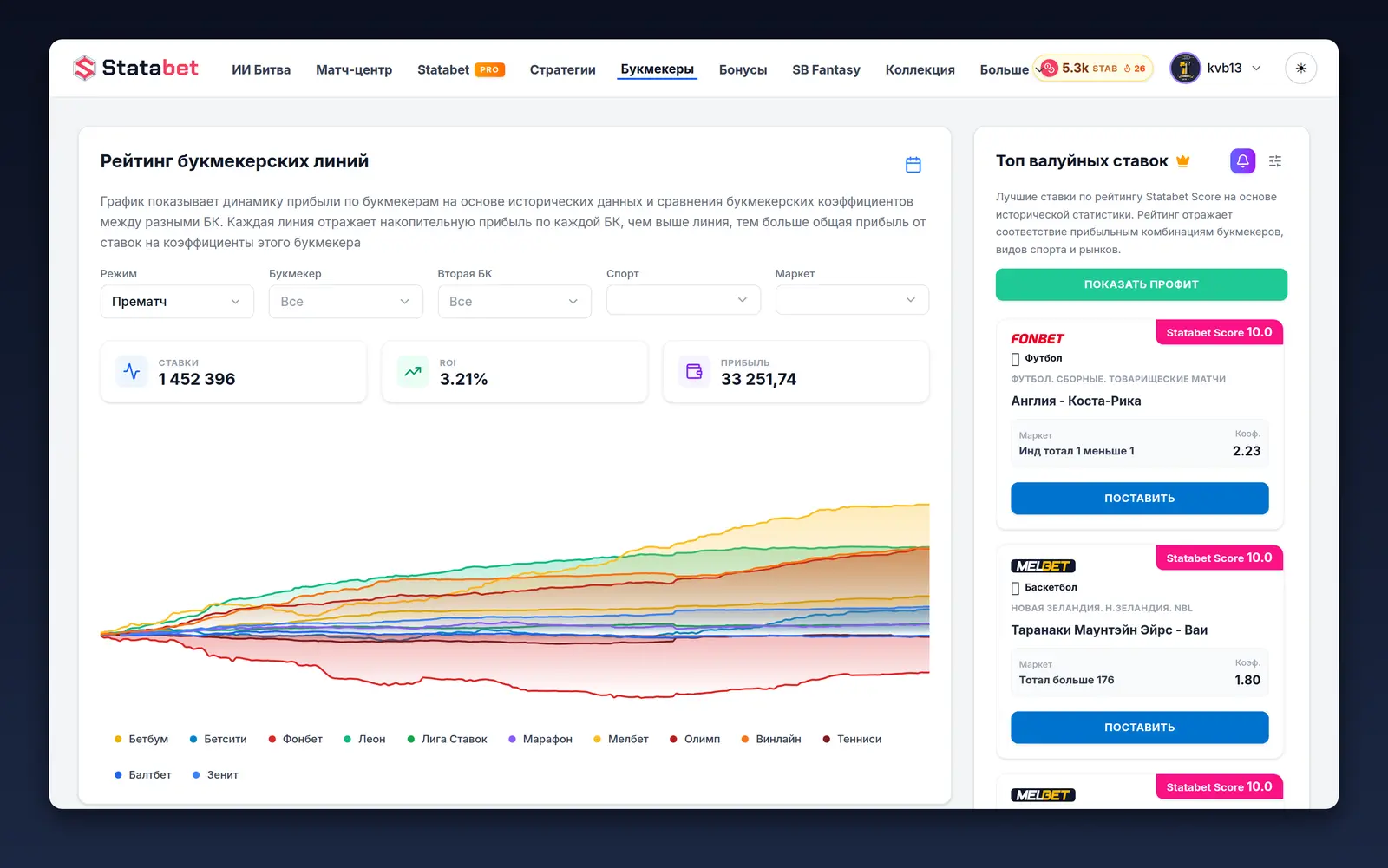Toggle Марафон series in chart legend
This screenshot has height=868, width=1388.
[x=540, y=739]
